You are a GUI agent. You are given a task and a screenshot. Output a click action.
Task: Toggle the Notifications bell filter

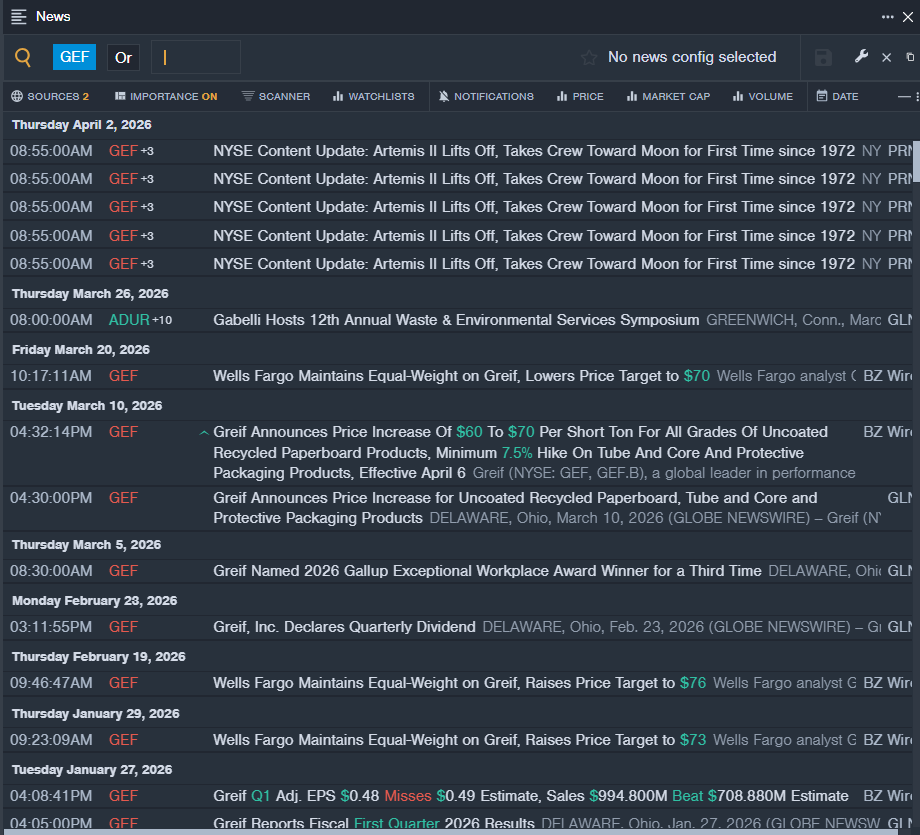click(x=486, y=97)
